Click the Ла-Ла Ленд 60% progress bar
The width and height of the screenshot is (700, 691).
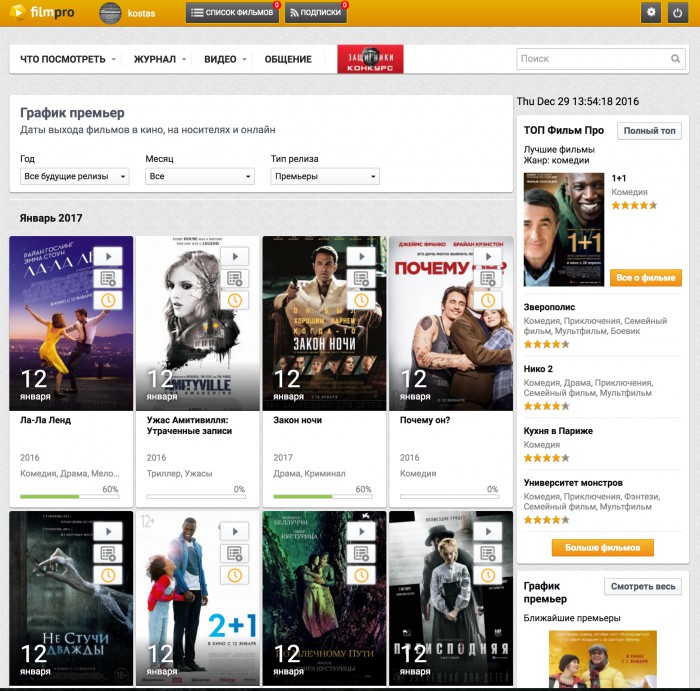tap(69, 496)
